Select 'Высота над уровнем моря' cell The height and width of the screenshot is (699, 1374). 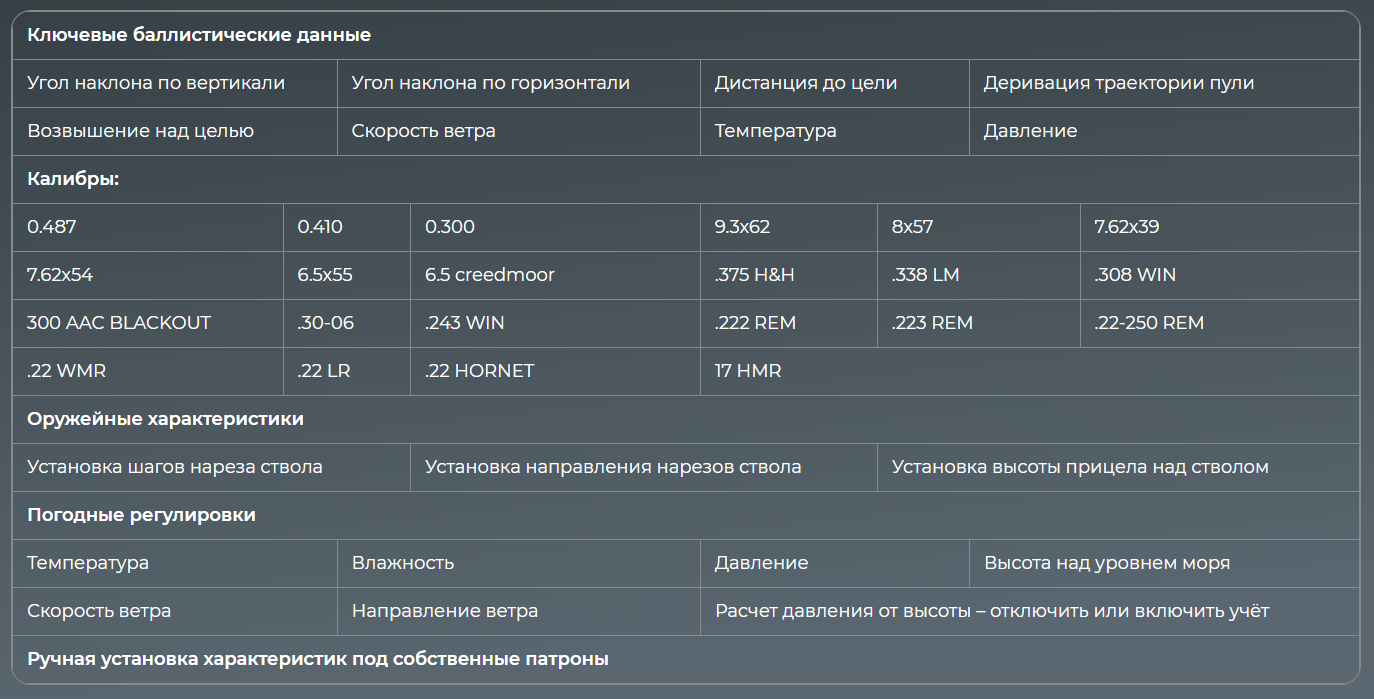[x=1106, y=563]
